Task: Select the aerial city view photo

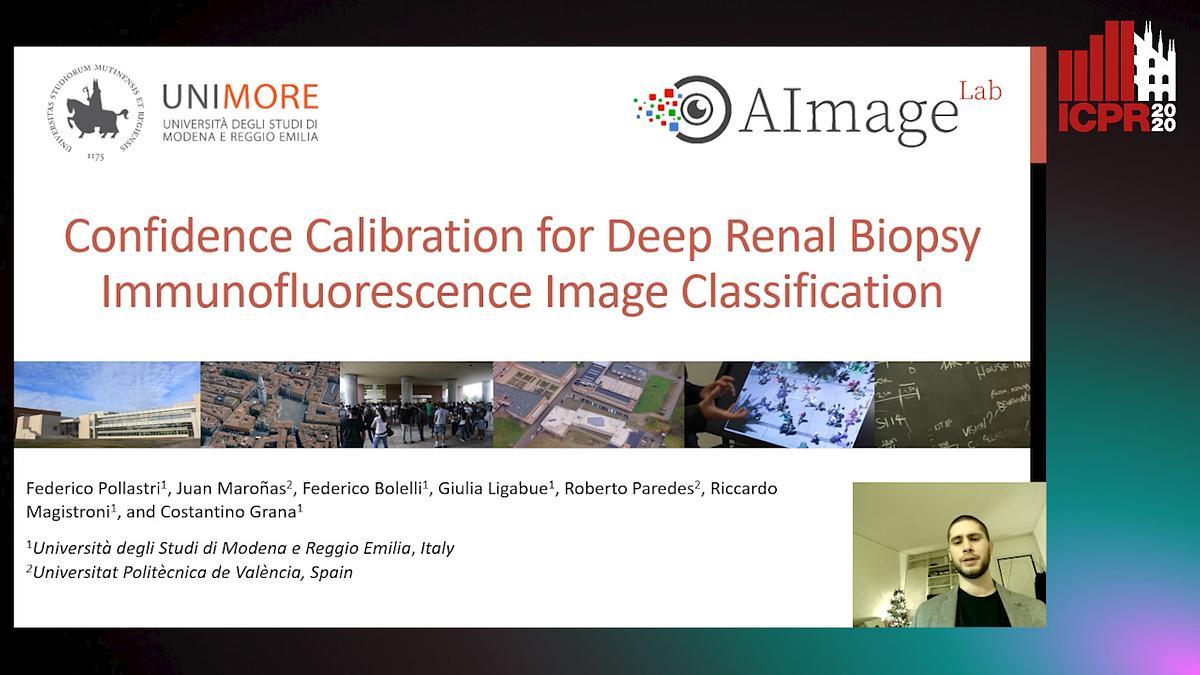Action: 270,404
